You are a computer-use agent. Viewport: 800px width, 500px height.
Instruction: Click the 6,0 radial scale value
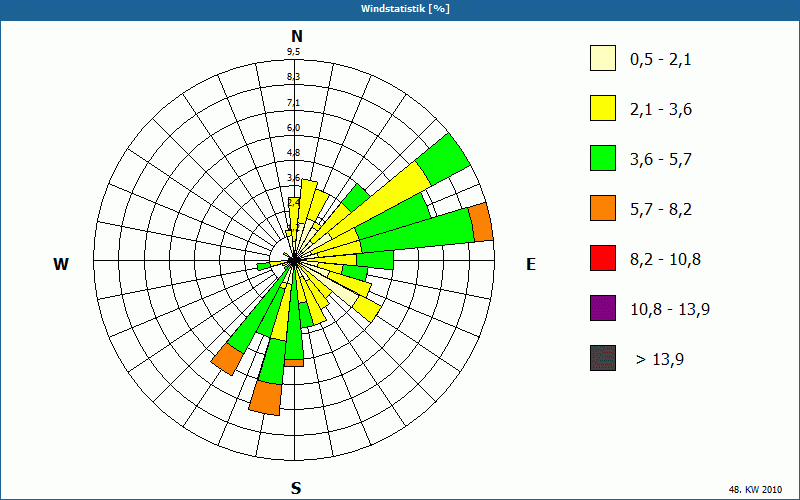293,128
